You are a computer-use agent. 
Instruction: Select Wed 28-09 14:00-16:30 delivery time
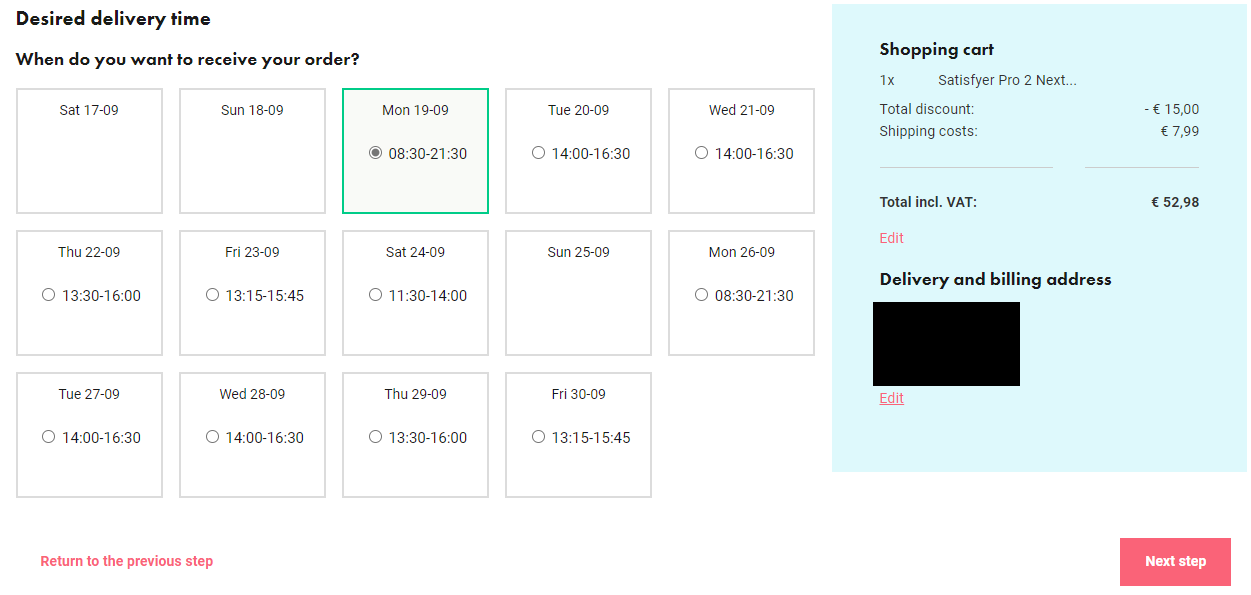click(212, 437)
